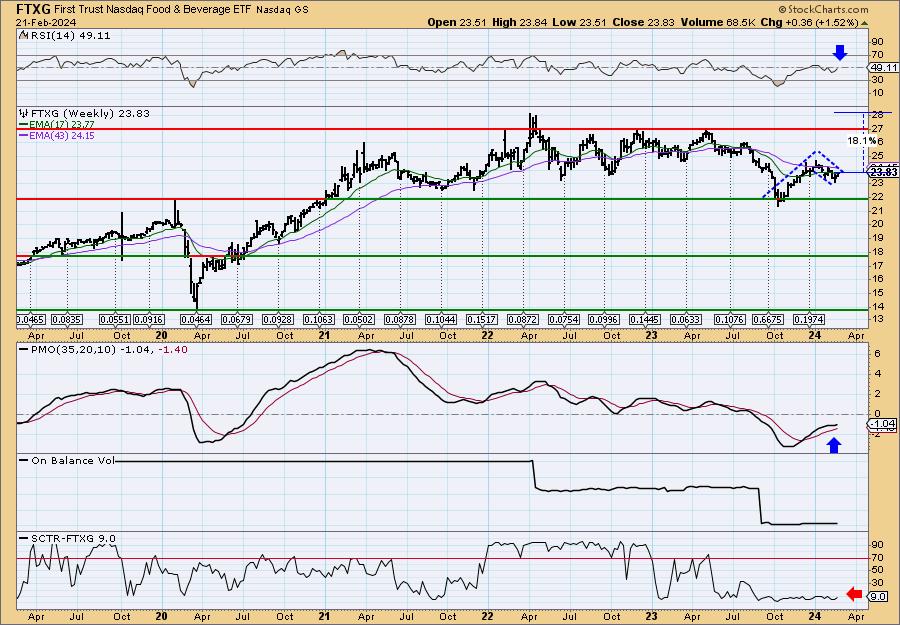Click the SCTR-FTXG 9.0 legend label

coord(72,538)
